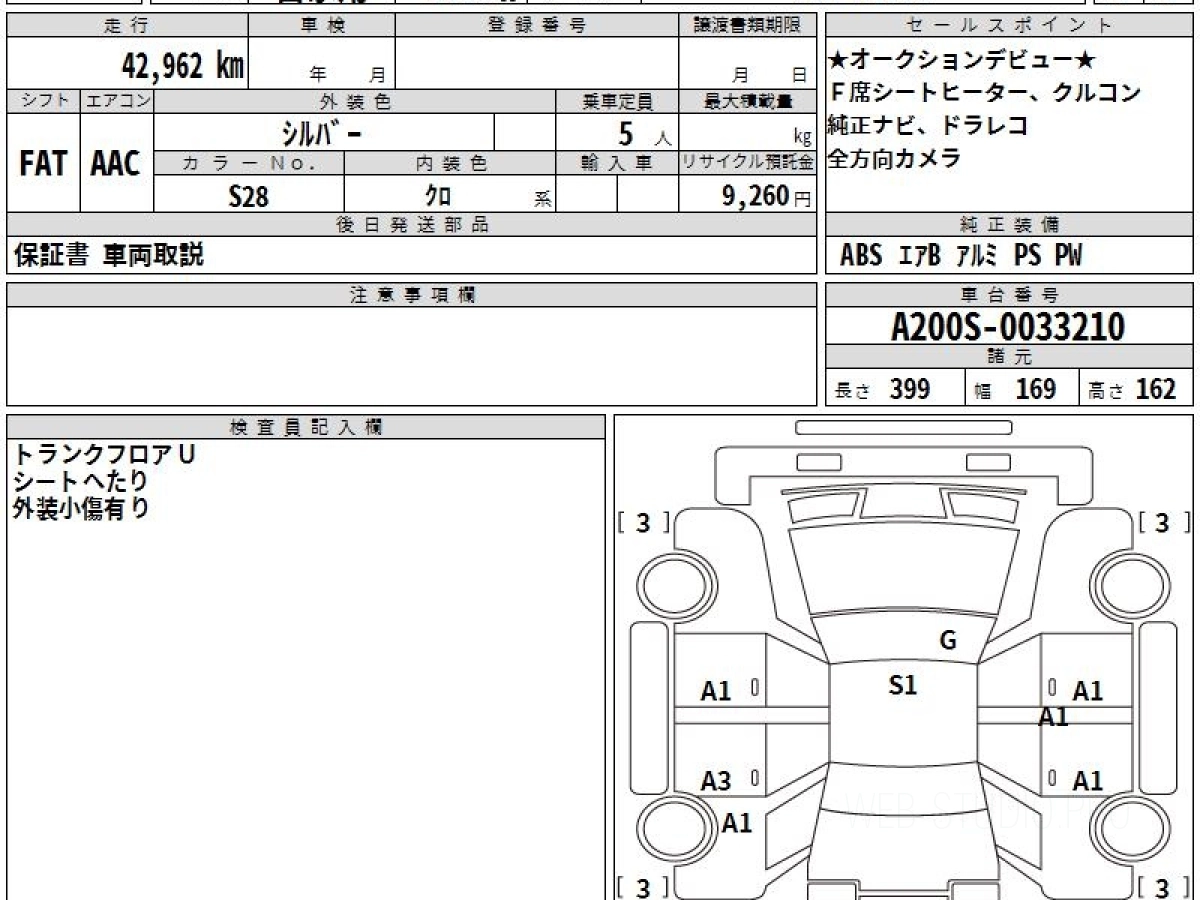The width and height of the screenshot is (1200, 900).
Task: Select the length value 399
Action: (910, 389)
